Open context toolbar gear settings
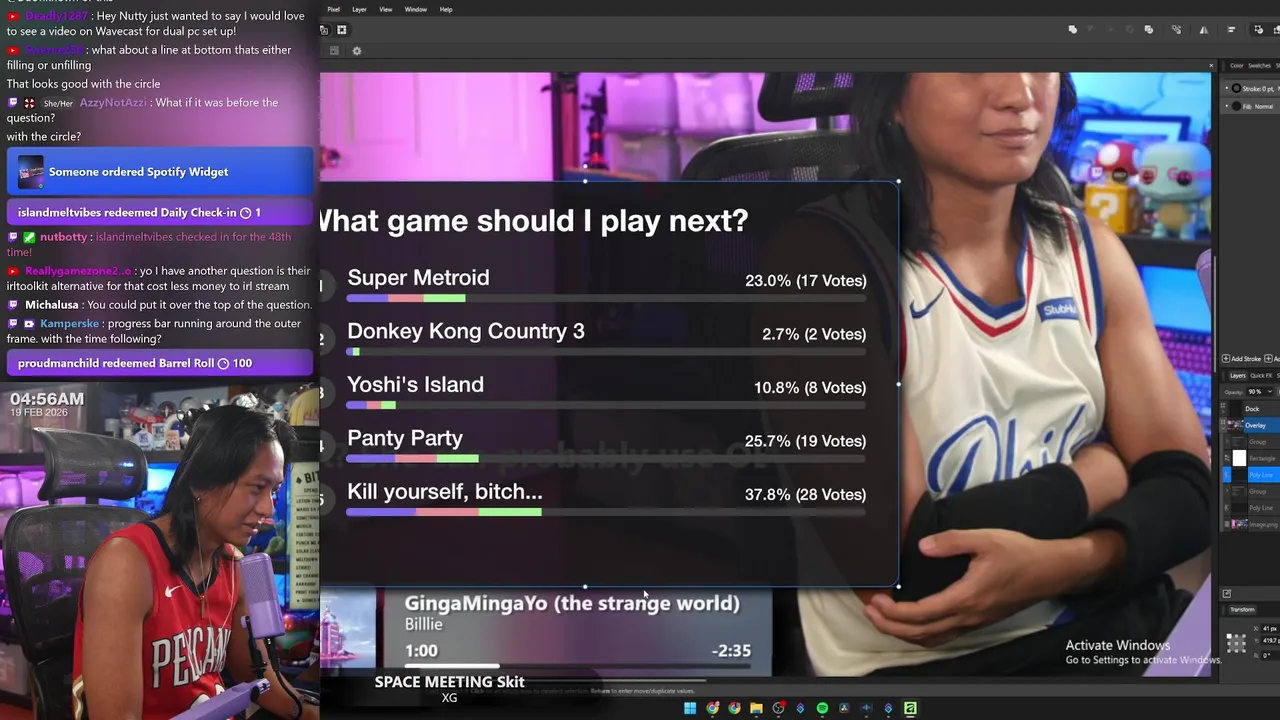This screenshot has width=1280, height=720. click(x=356, y=51)
